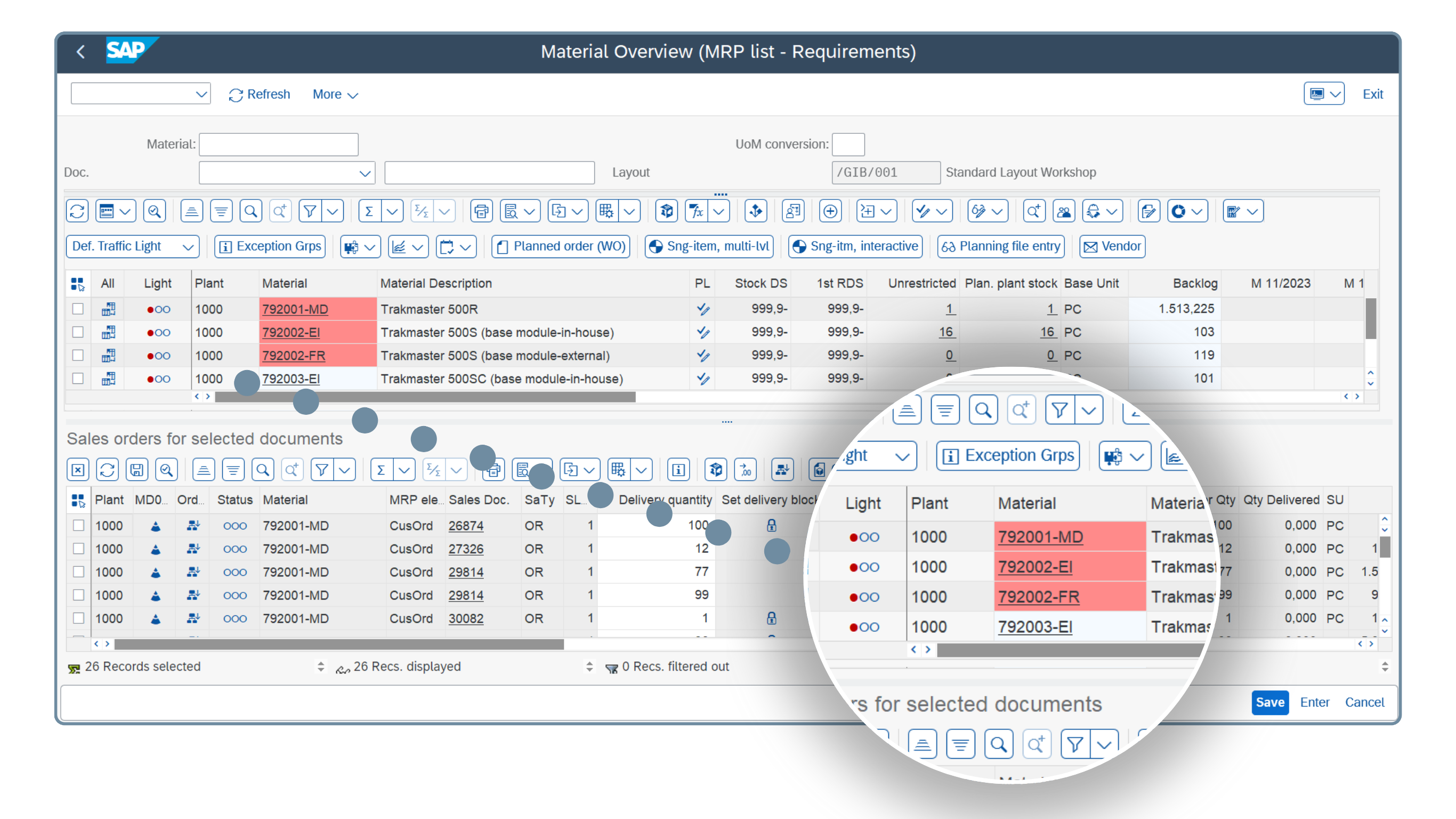Open the Def. Traffic Light dropdown
Screen dimensions: 1456x819
tap(133, 246)
